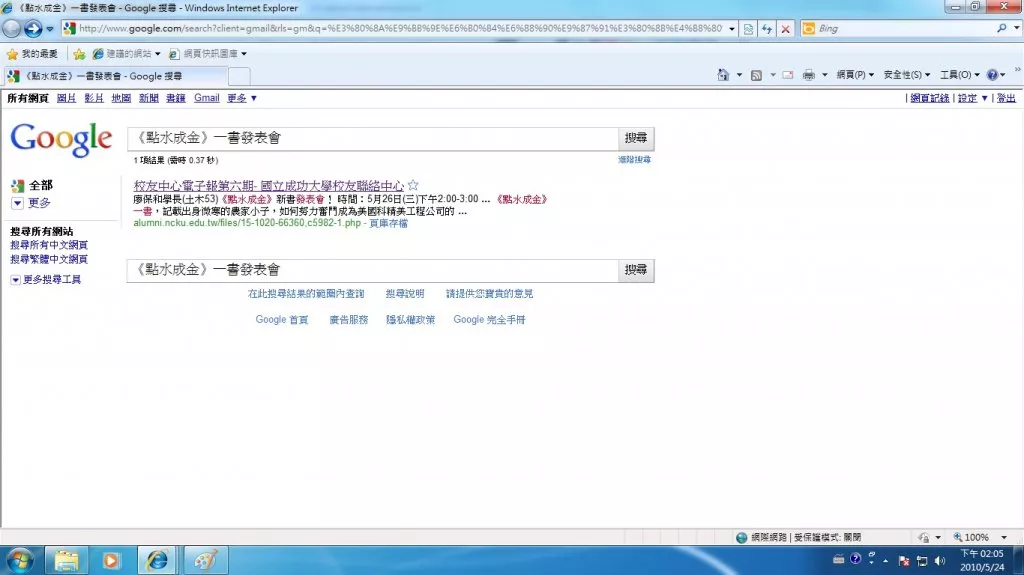
Task: Open the 設定 settings dropdown
Action: click(x=972, y=98)
